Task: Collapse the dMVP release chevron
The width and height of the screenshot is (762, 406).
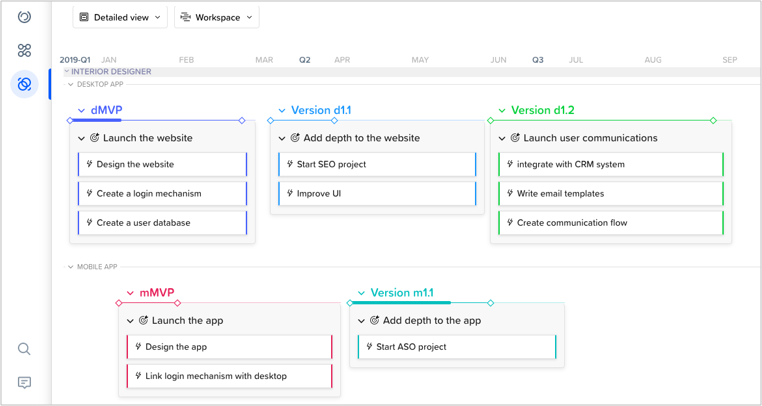Action: [82, 111]
